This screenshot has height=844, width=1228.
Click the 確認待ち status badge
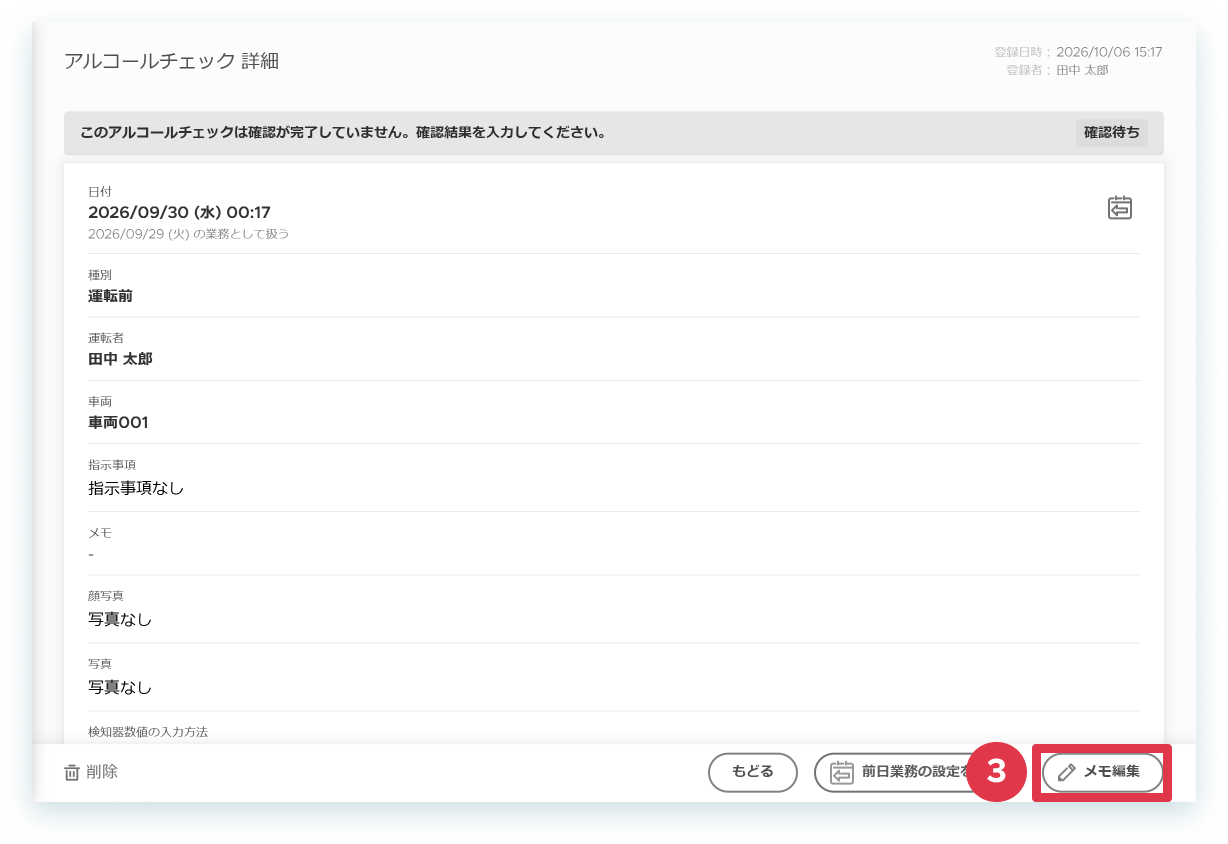[x=1112, y=132]
